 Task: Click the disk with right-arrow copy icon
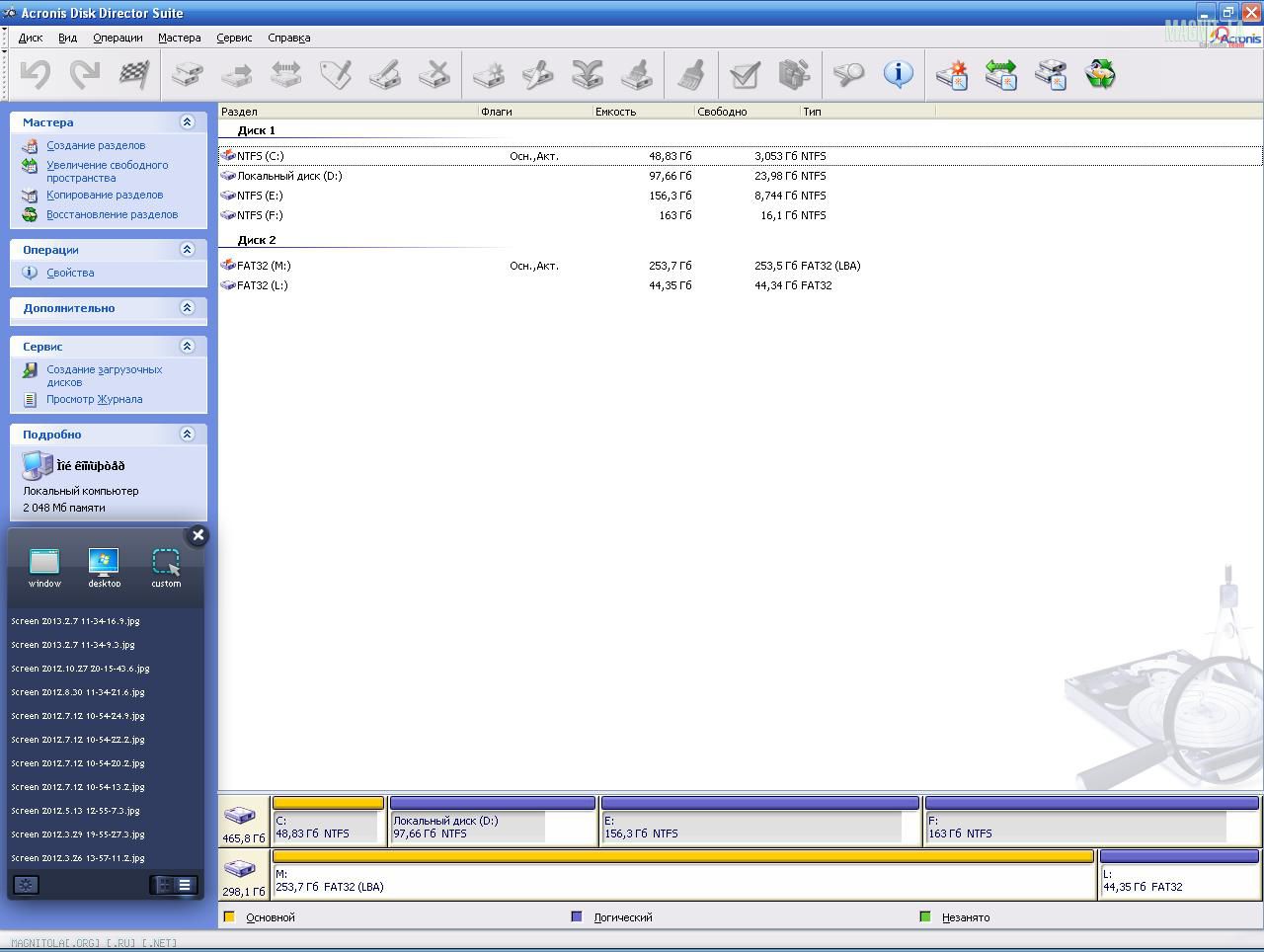coord(237,74)
